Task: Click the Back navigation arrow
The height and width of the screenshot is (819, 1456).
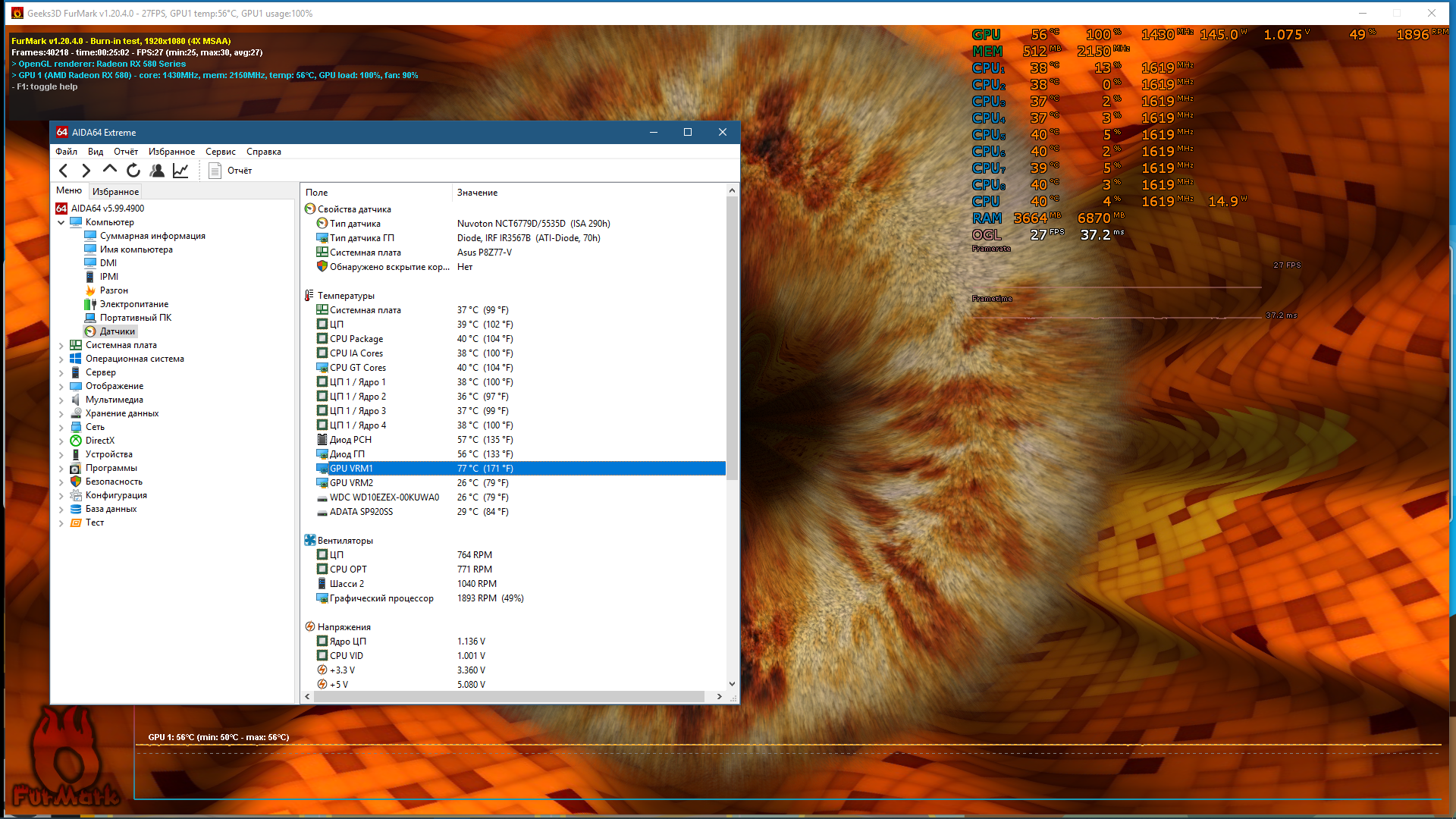Action: tap(64, 171)
